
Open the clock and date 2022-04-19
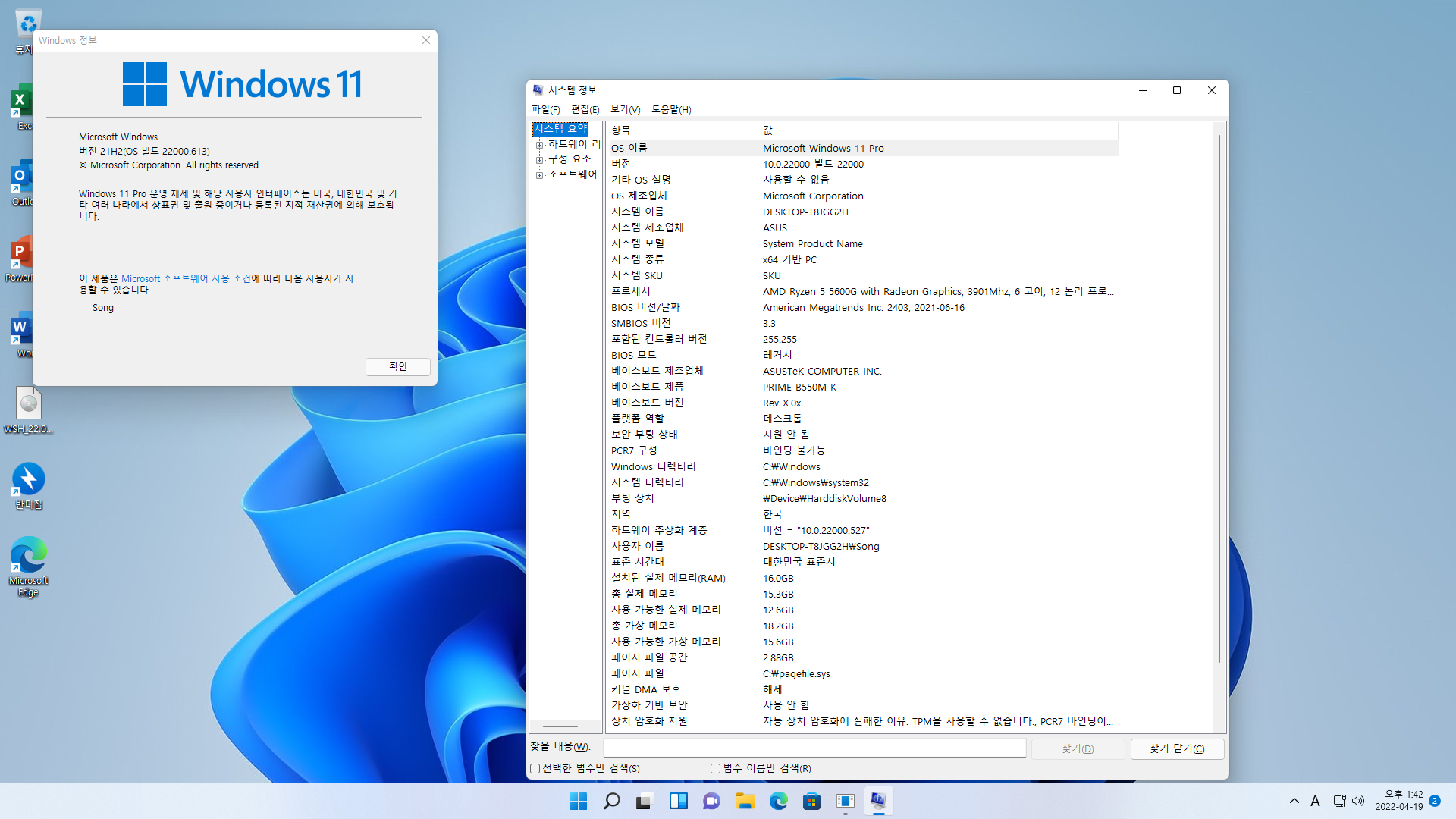coord(1399,801)
